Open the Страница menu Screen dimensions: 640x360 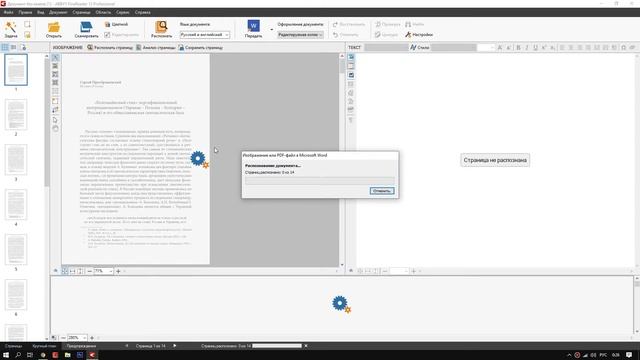[81, 13]
